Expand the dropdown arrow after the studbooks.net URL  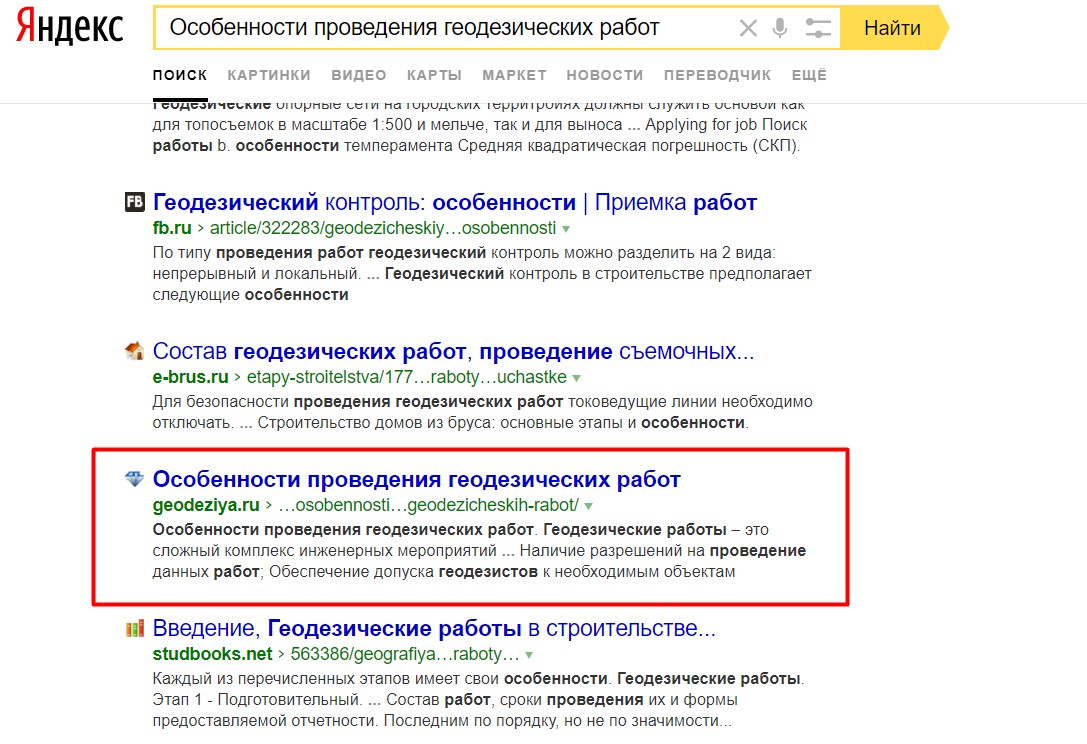pyautogui.click(x=529, y=655)
